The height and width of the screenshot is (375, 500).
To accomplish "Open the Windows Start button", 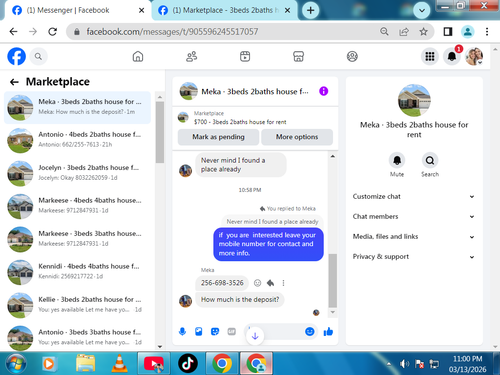I will pyautogui.click(x=15, y=363).
